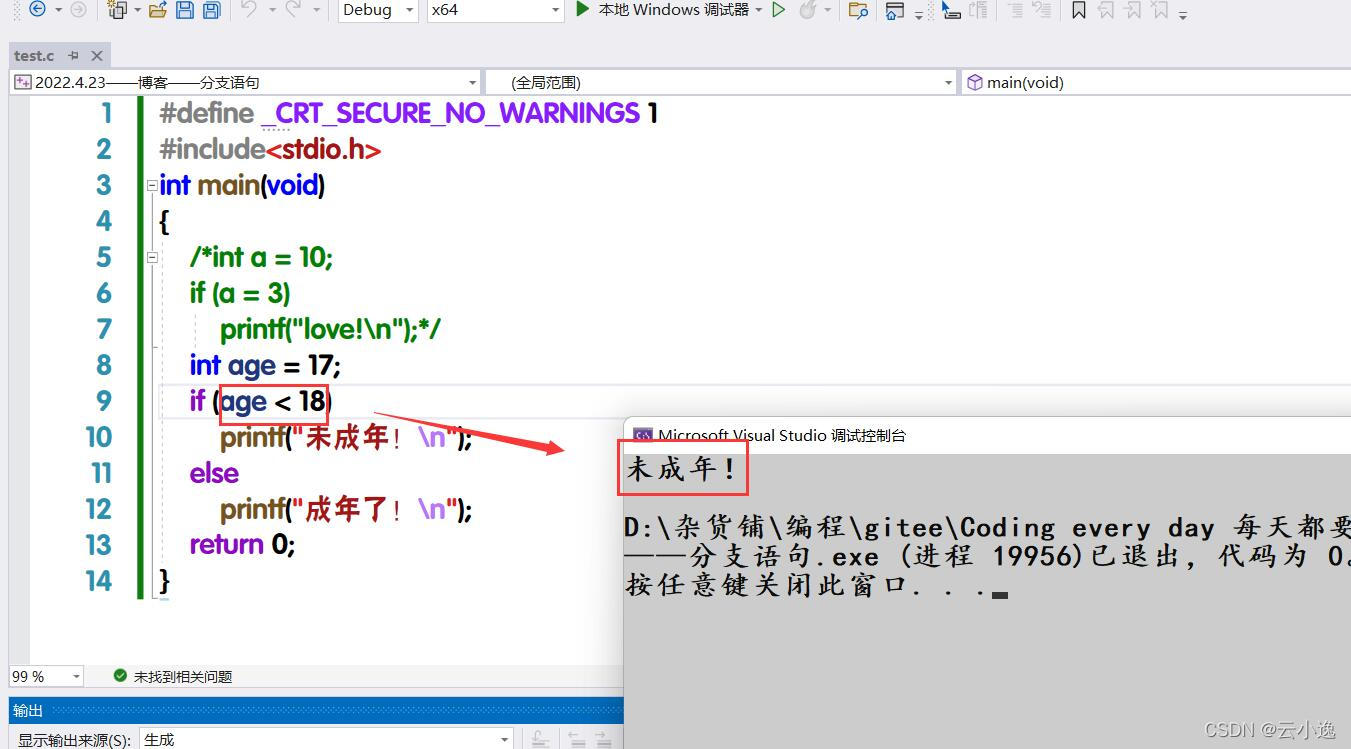This screenshot has height=749, width=1351.
Task: Click the printf("成年了！\n") statement
Action: tap(346, 509)
